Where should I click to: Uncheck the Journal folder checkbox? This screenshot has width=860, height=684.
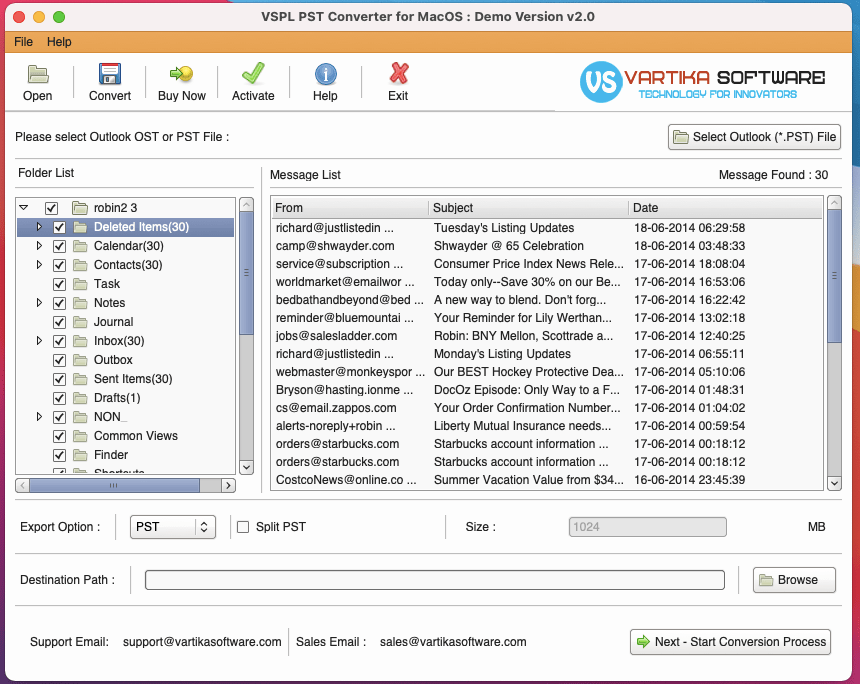coord(59,322)
